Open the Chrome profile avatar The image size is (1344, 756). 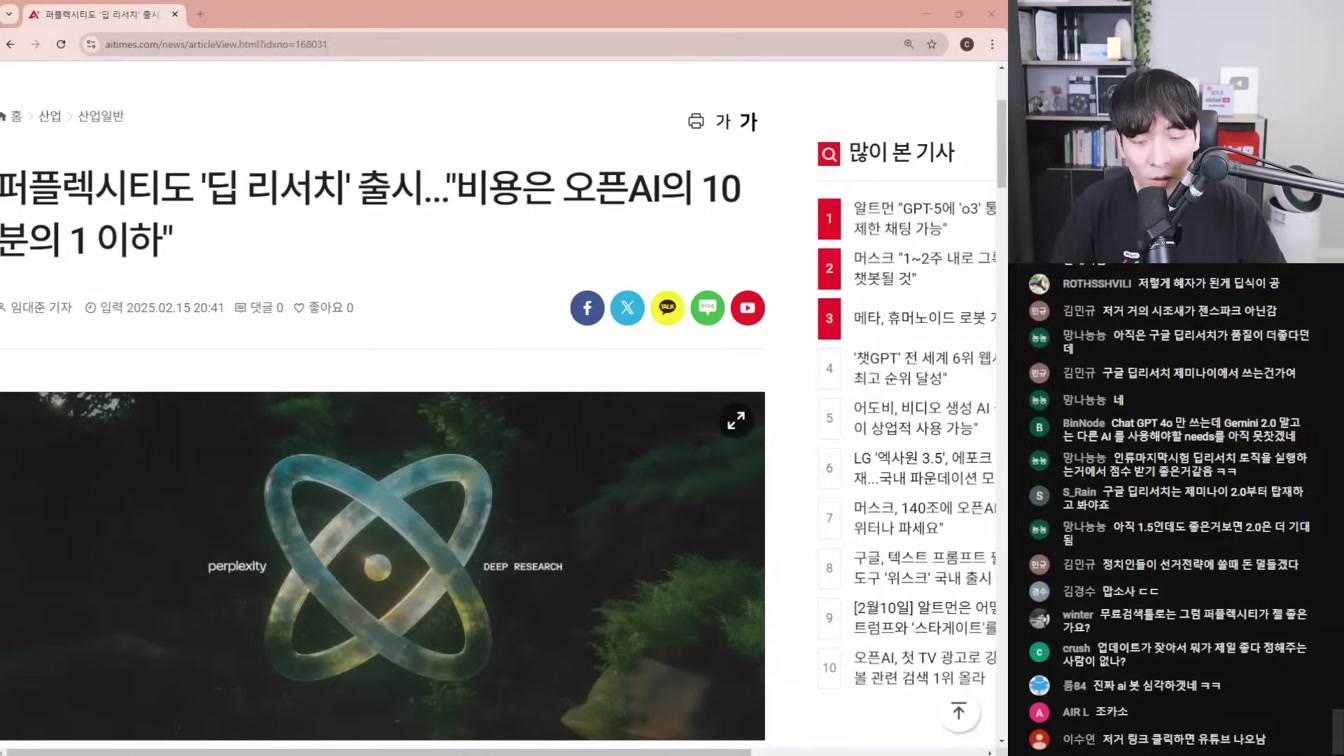point(967,44)
